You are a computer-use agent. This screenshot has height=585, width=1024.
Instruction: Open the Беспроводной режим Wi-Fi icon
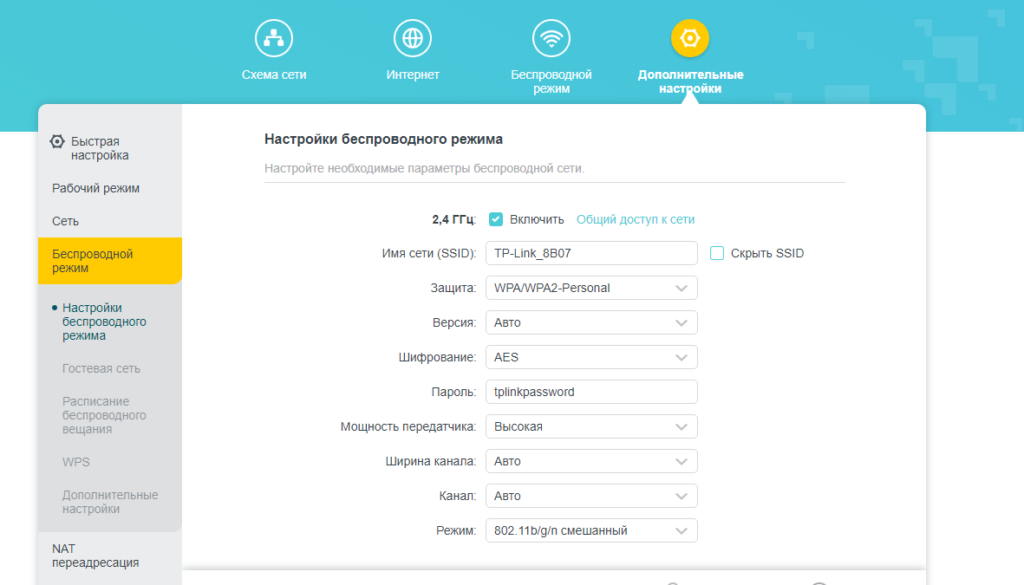point(551,39)
